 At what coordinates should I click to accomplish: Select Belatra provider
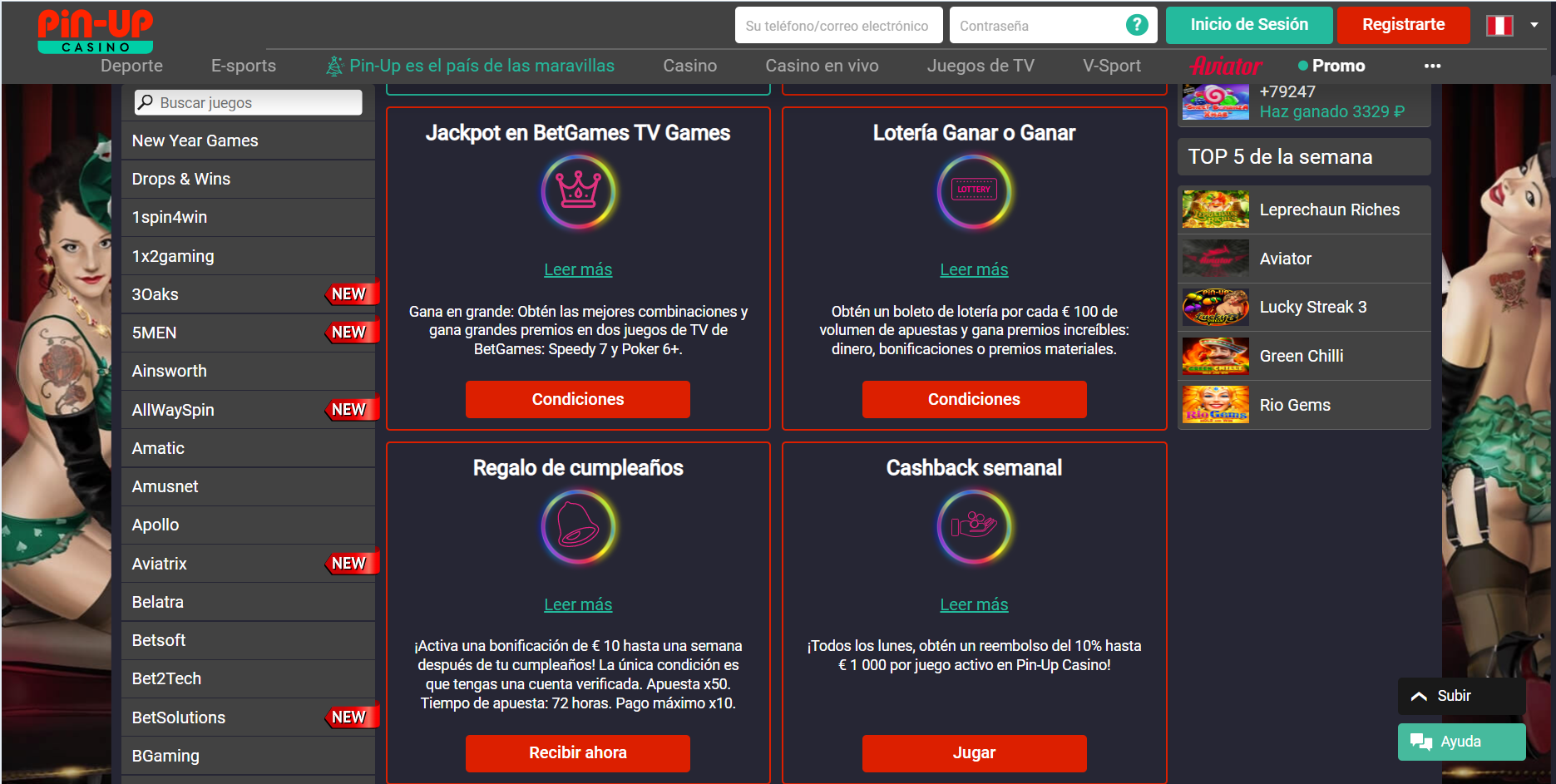click(248, 602)
